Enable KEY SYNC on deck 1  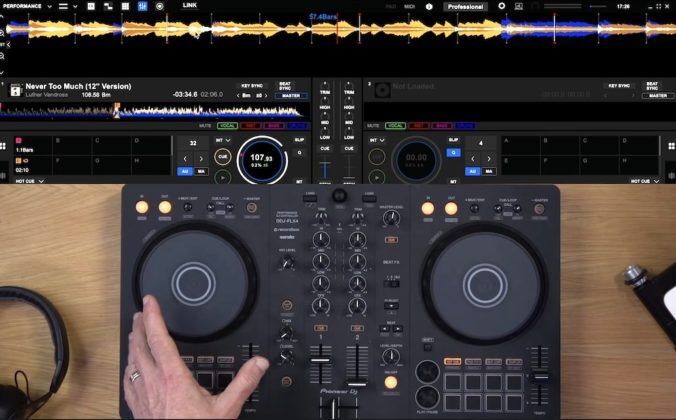(x=251, y=85)
